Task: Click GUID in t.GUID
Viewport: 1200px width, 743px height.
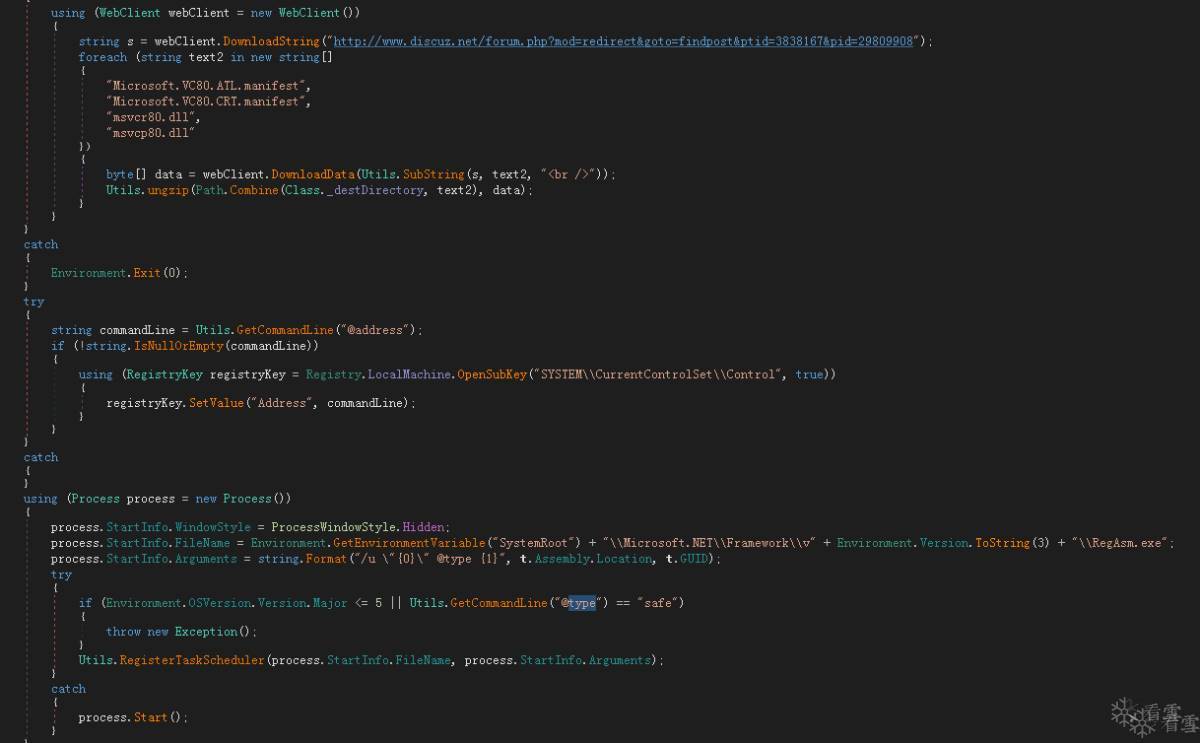Action: pyautogui.click(x=695, y=559)
